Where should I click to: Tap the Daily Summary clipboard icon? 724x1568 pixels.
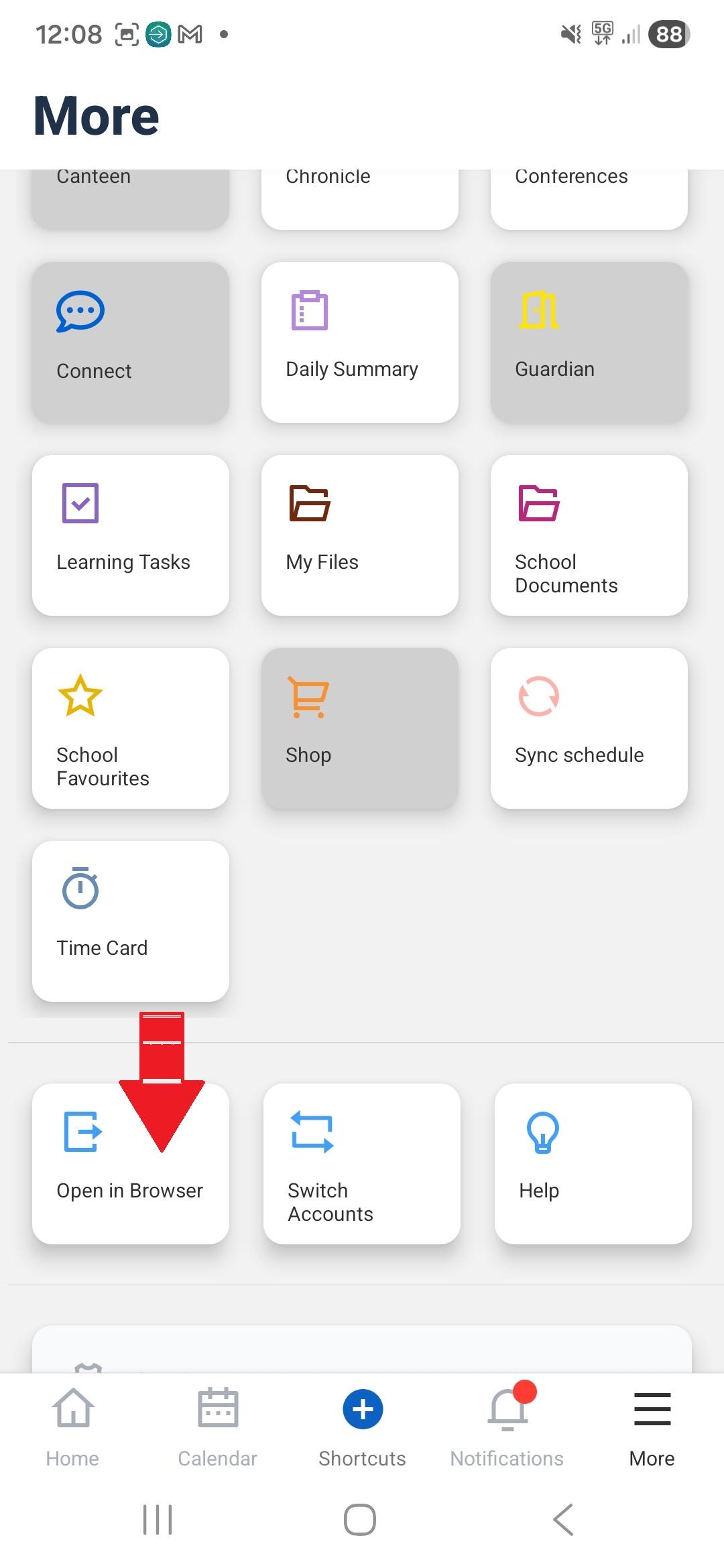click(309, 310)
